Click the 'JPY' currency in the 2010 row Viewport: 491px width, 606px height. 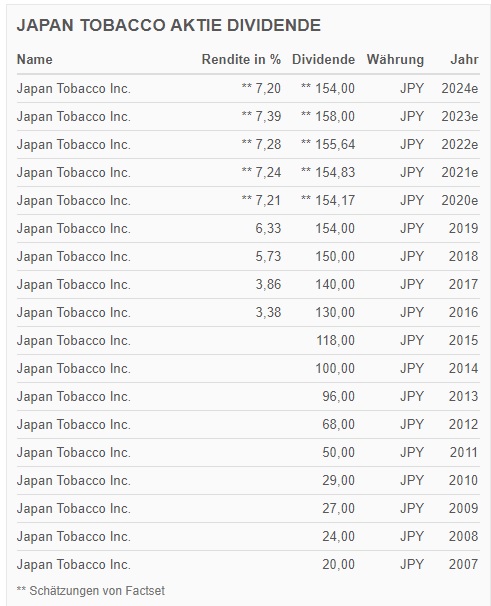coord(412,480)
